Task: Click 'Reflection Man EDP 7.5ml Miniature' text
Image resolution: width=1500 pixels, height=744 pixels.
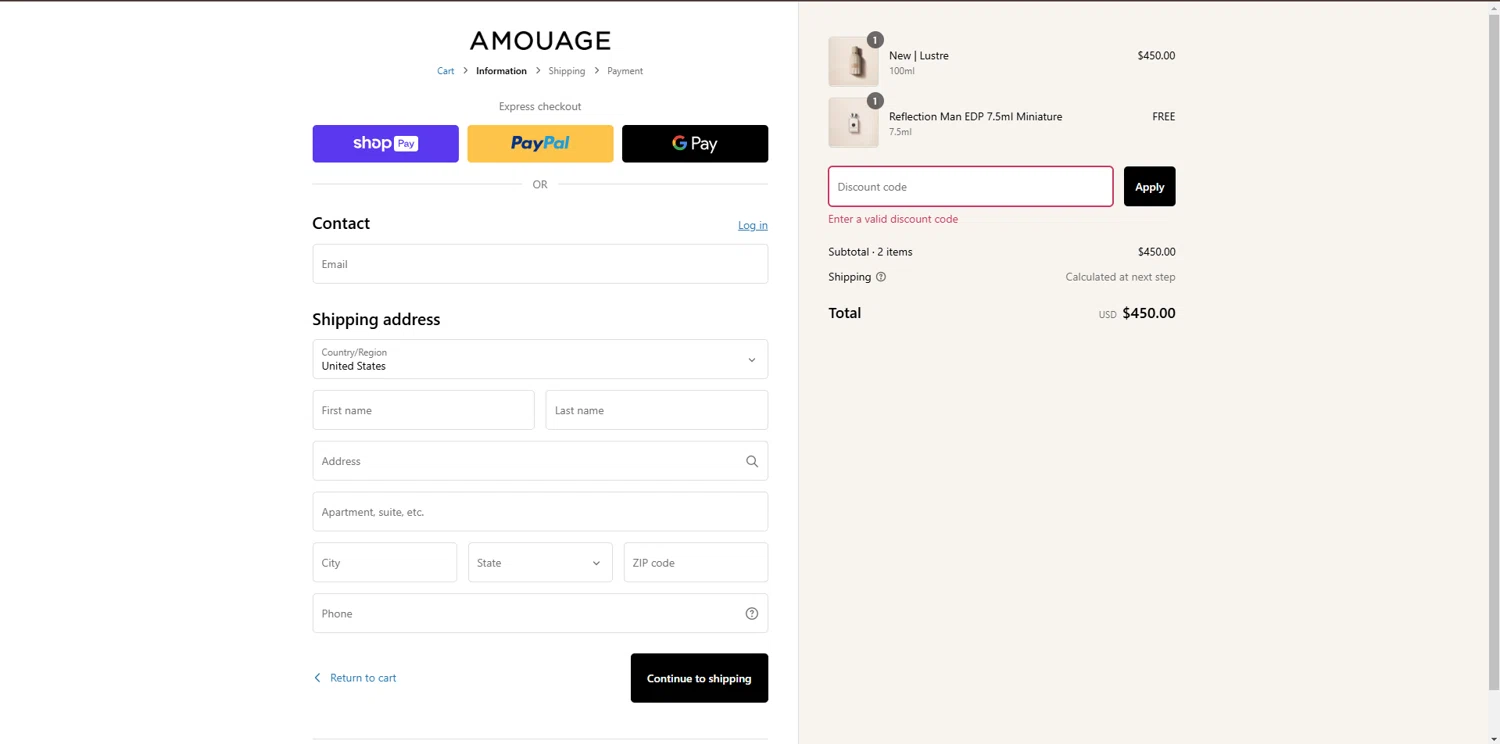Action: [x=976, y=117]
